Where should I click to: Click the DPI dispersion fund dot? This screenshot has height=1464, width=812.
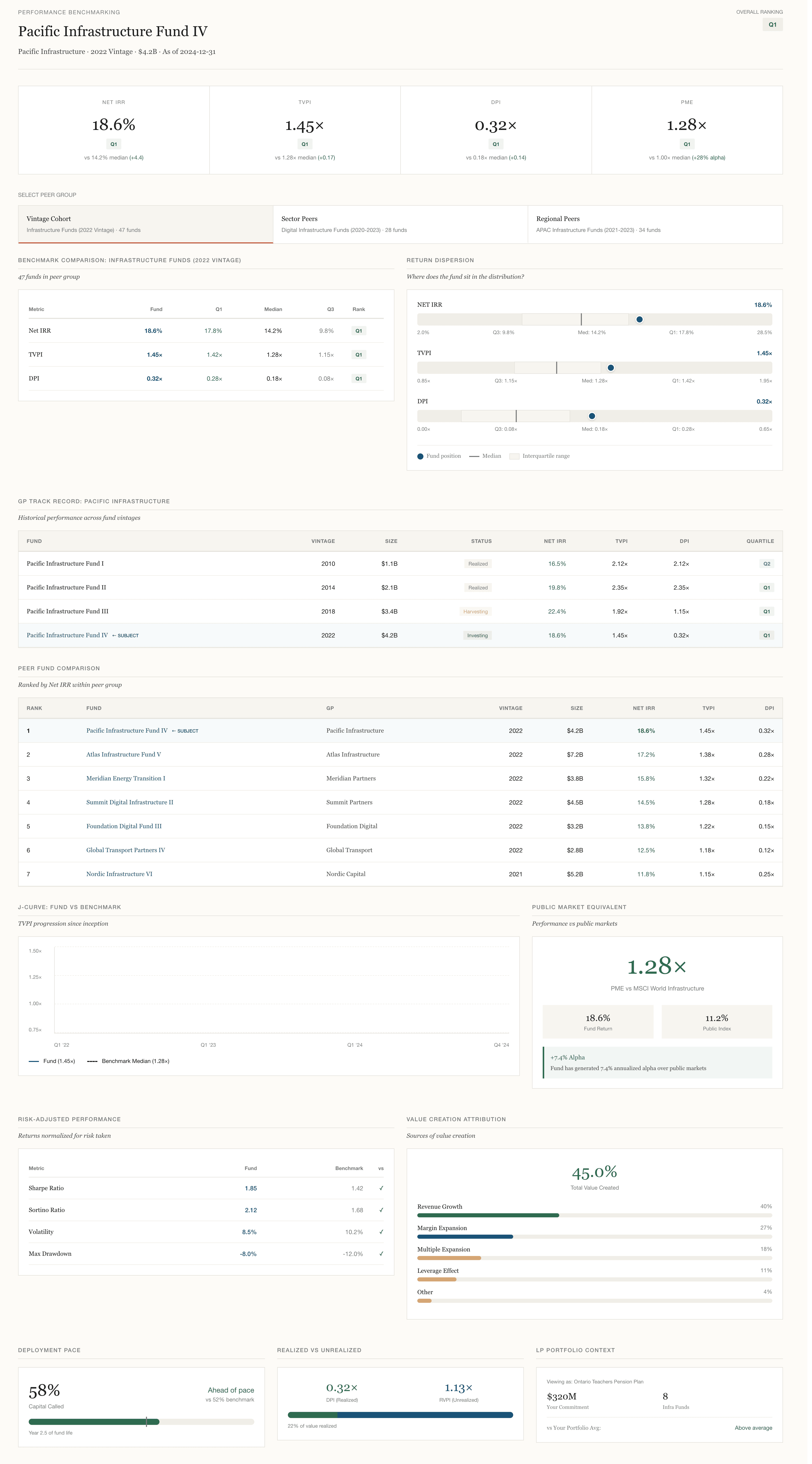tap(592, 416)
